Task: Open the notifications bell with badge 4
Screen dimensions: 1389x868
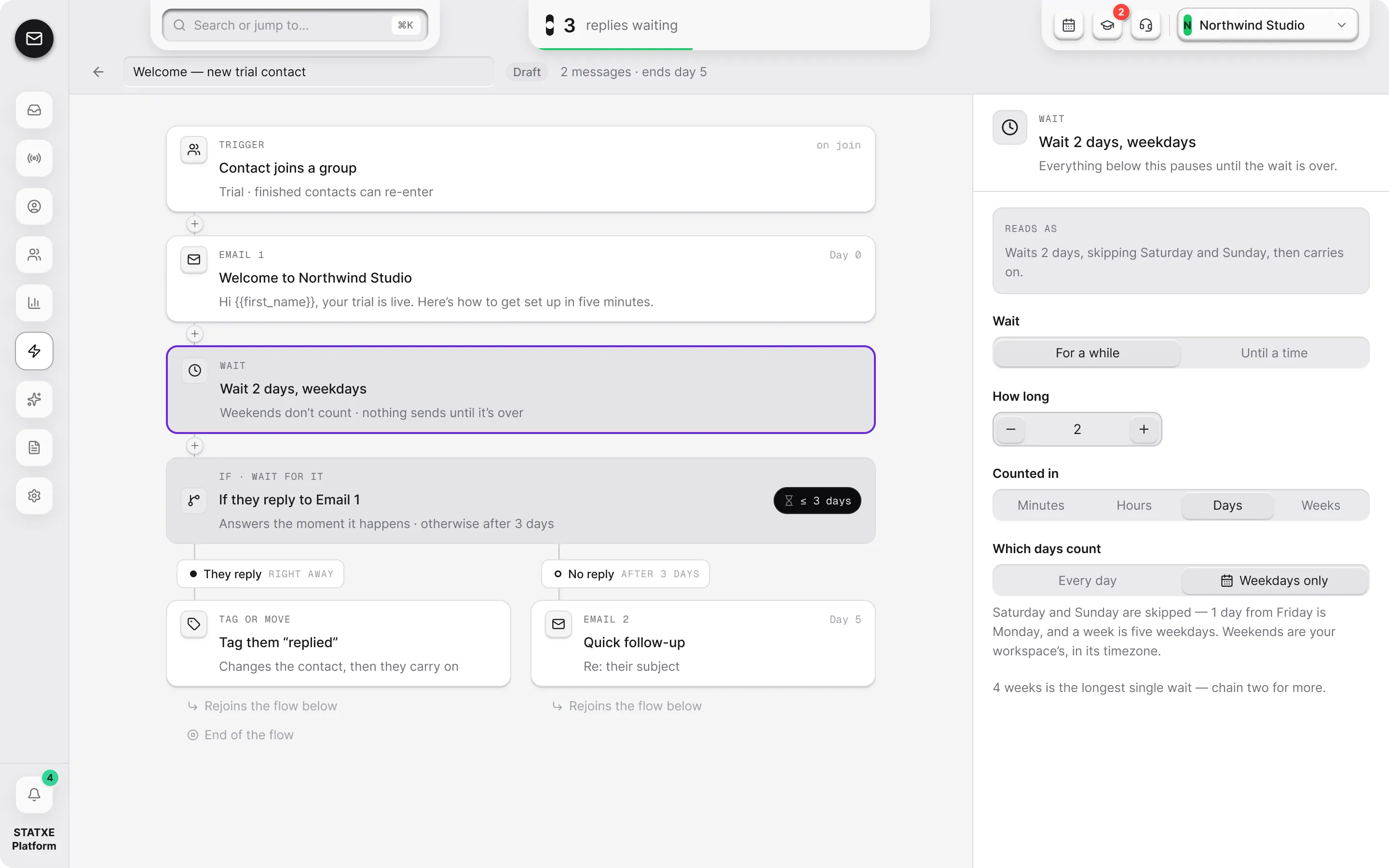Action: [34, 795]
